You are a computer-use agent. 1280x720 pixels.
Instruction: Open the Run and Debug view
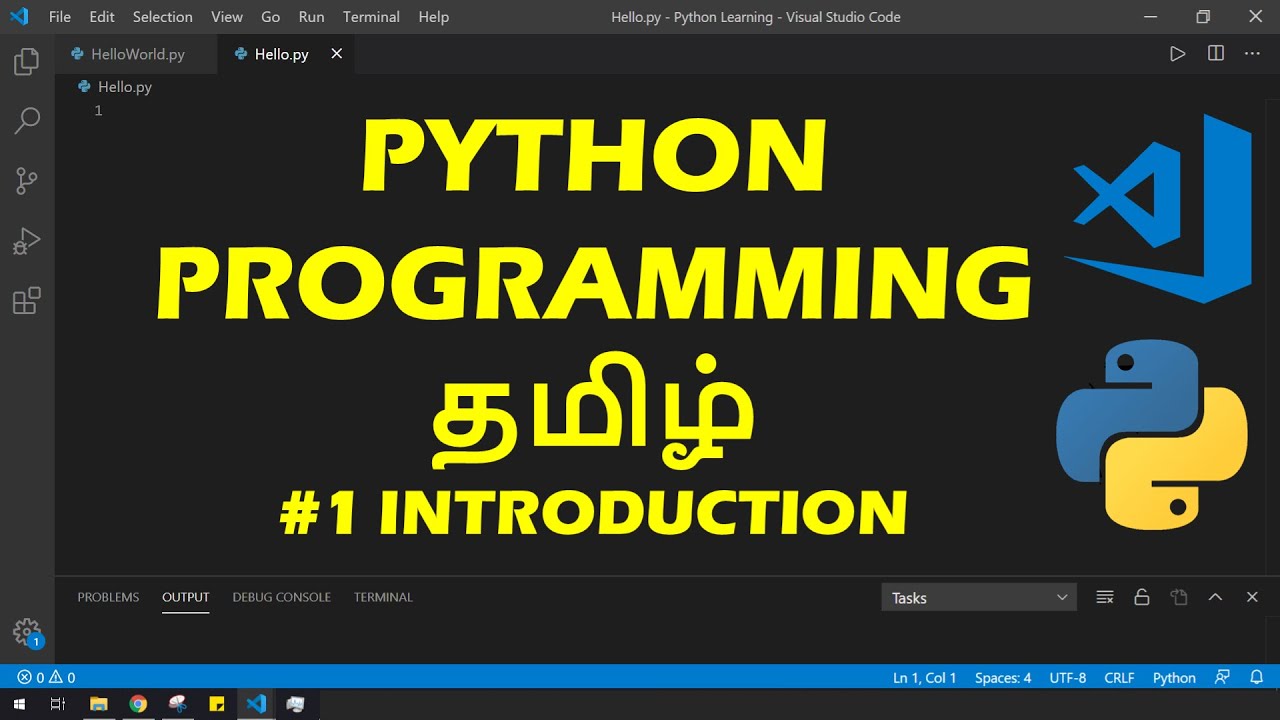pos(27,241)
